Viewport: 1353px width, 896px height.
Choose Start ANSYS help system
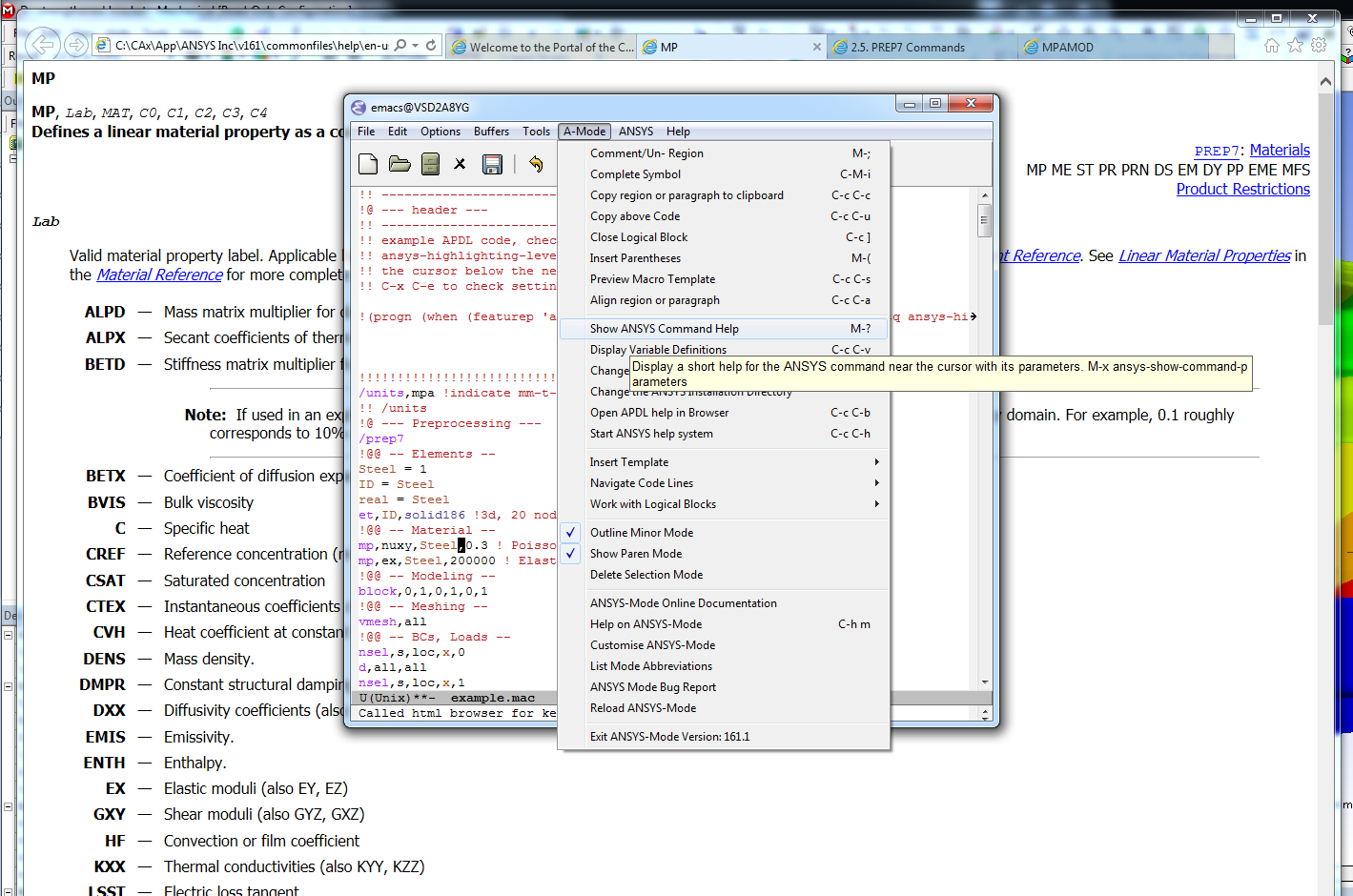725,434
